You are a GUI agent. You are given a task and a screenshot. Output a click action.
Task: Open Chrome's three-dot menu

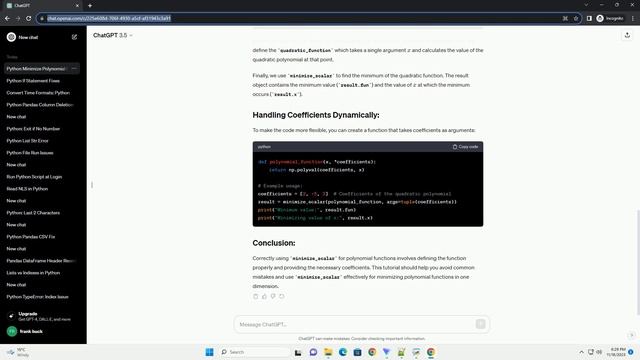click(x=633, y=18)
